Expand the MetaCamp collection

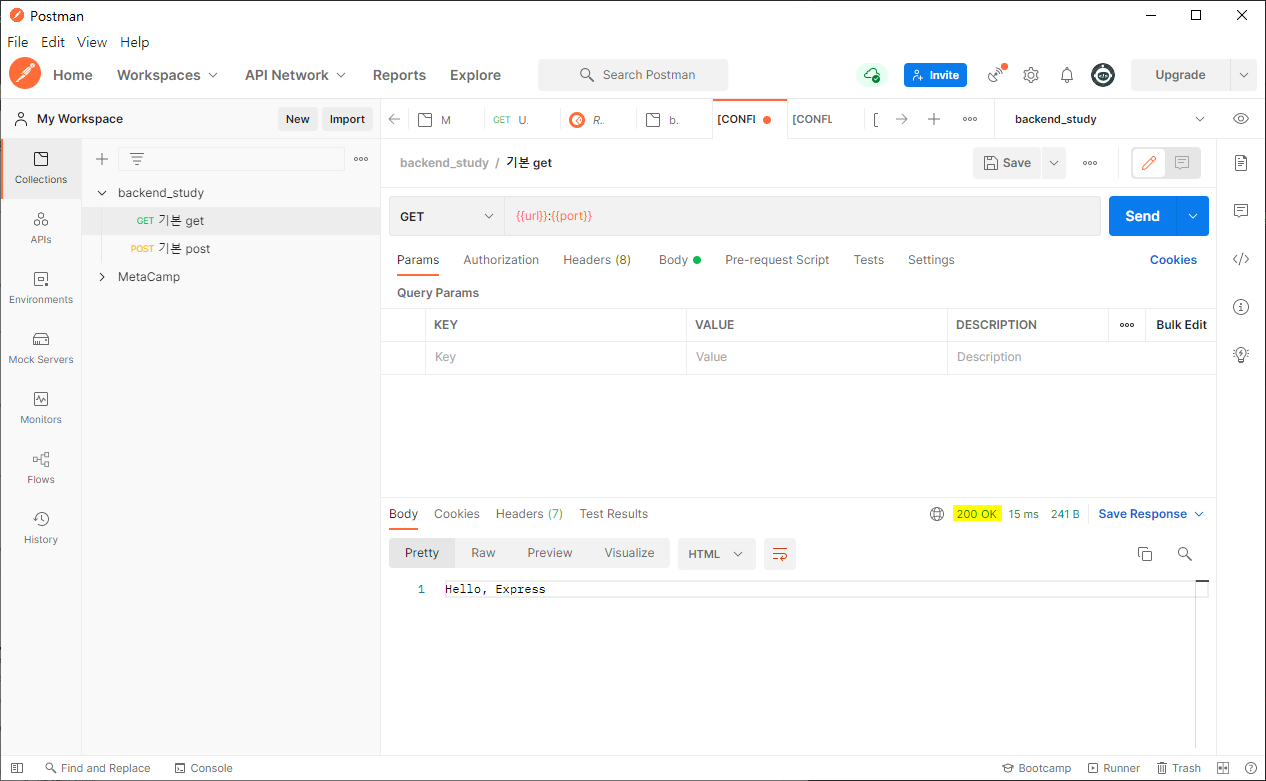coord(101,277)
